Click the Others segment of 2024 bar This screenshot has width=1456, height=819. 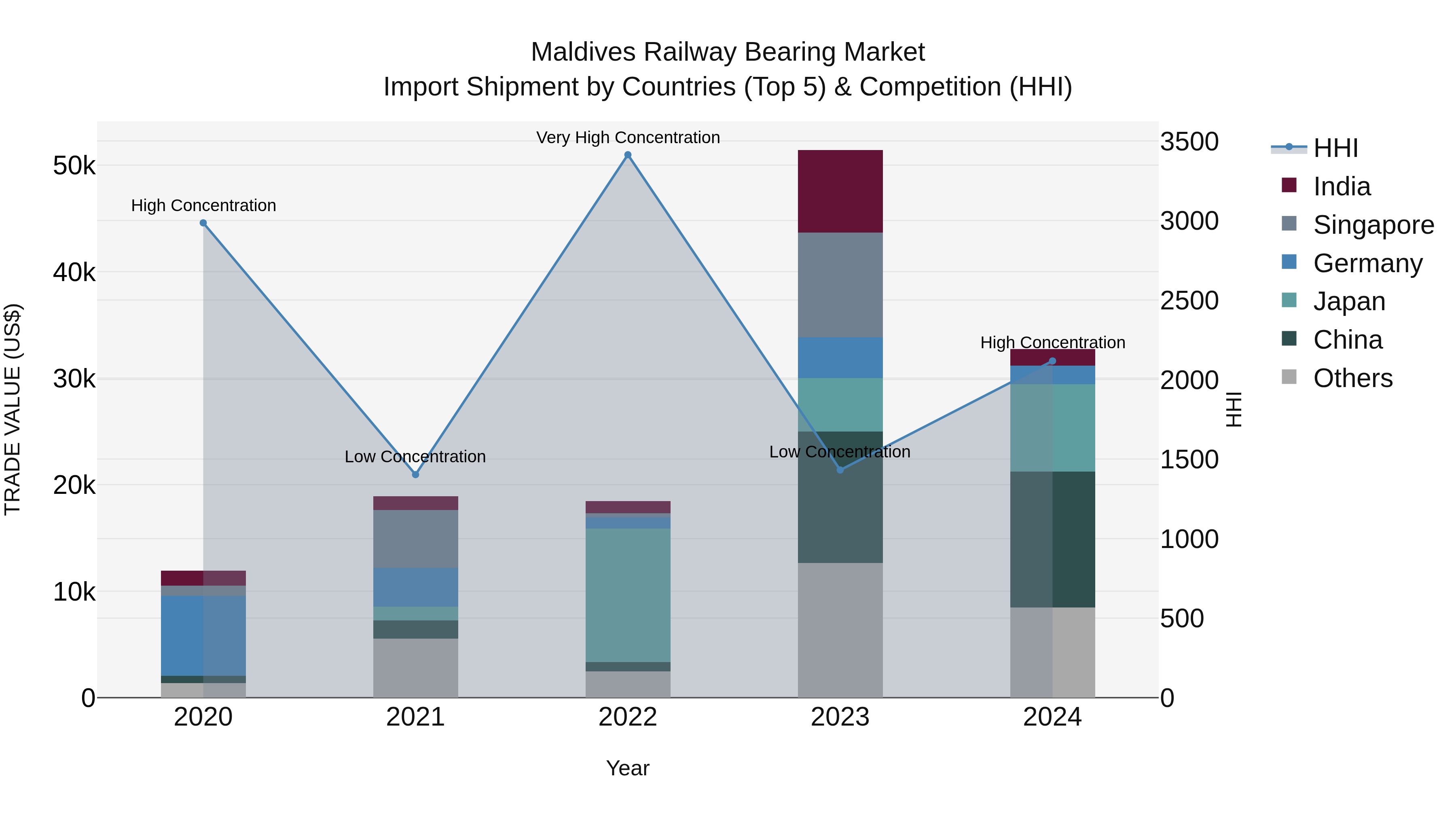1052,653
